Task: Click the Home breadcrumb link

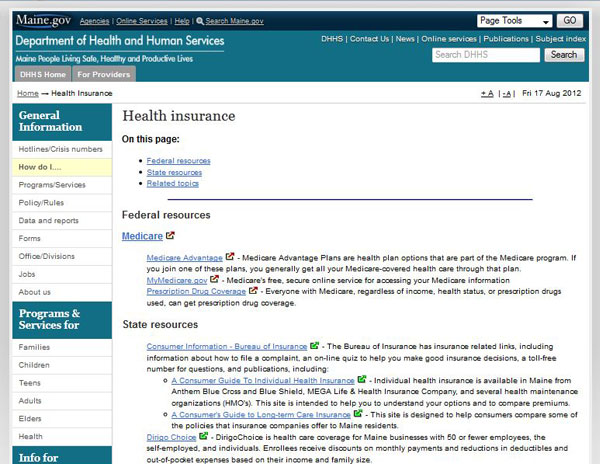Action: pos(28,93)
